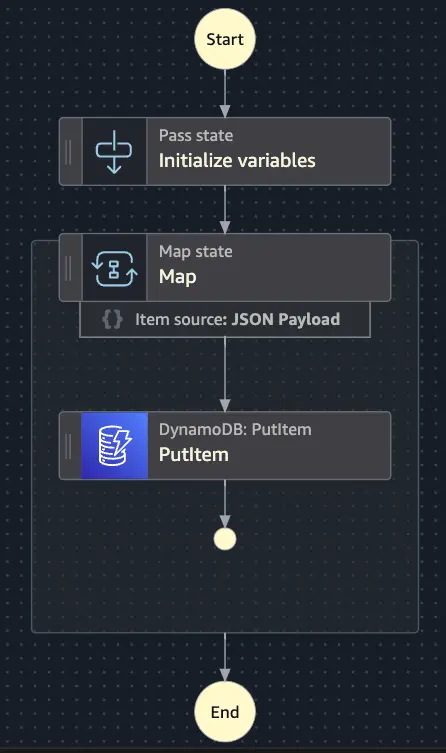Click the Map state loop icon

[x=114, y=267]
